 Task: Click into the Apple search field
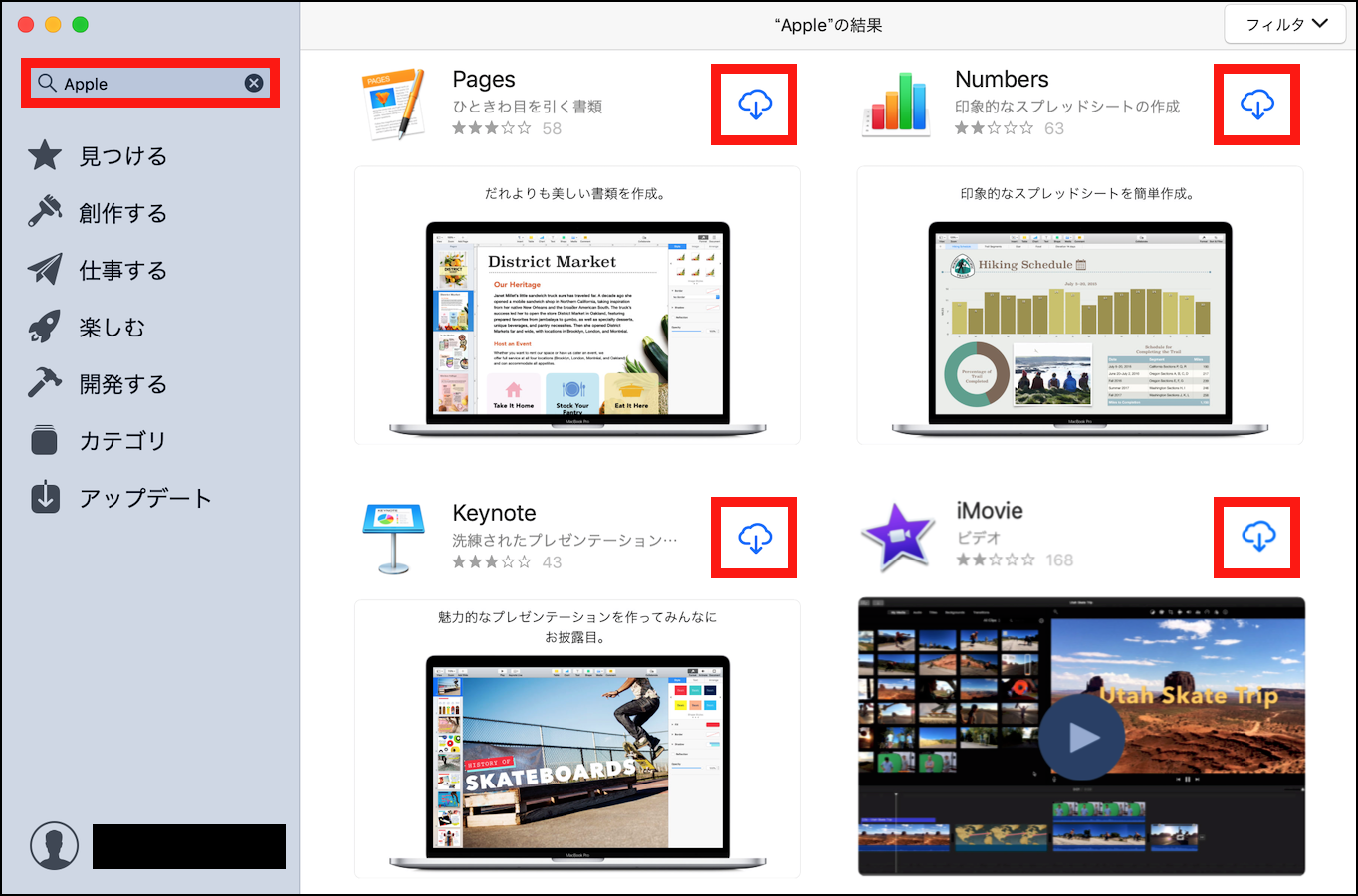(x=150, y=83)
